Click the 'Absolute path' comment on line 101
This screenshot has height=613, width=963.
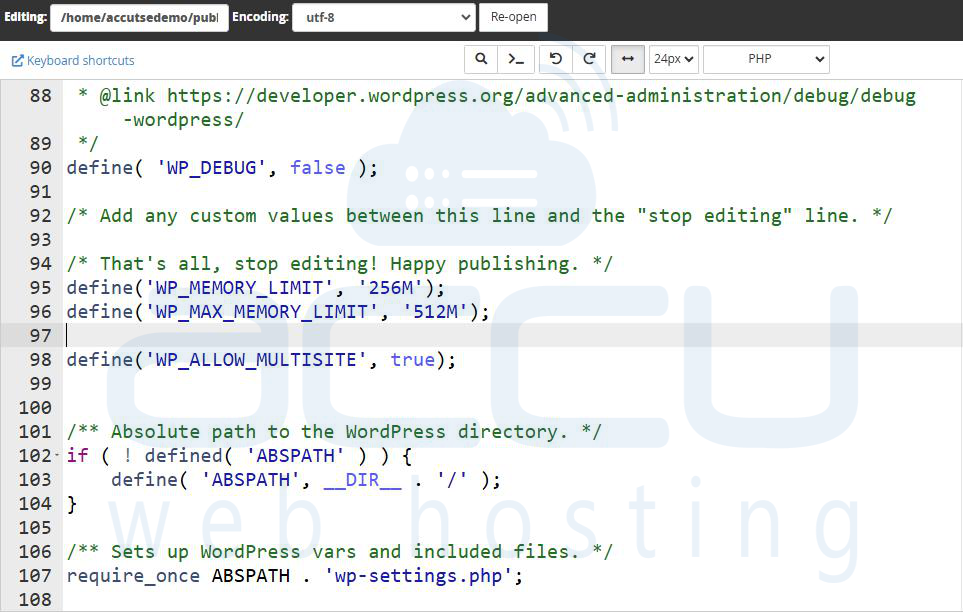tap(334, 432)
